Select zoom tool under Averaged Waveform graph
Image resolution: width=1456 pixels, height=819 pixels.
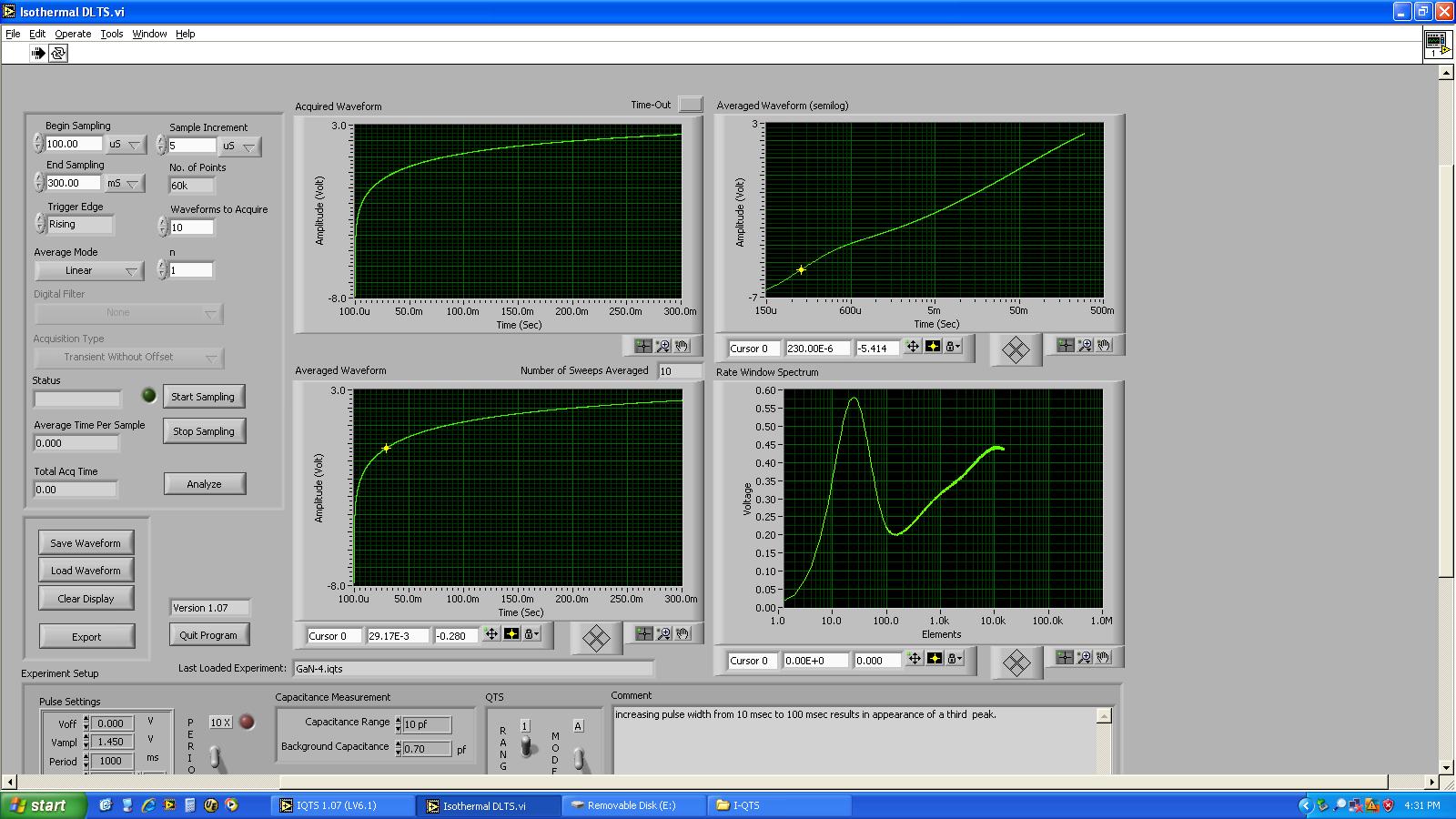point(664,633)
